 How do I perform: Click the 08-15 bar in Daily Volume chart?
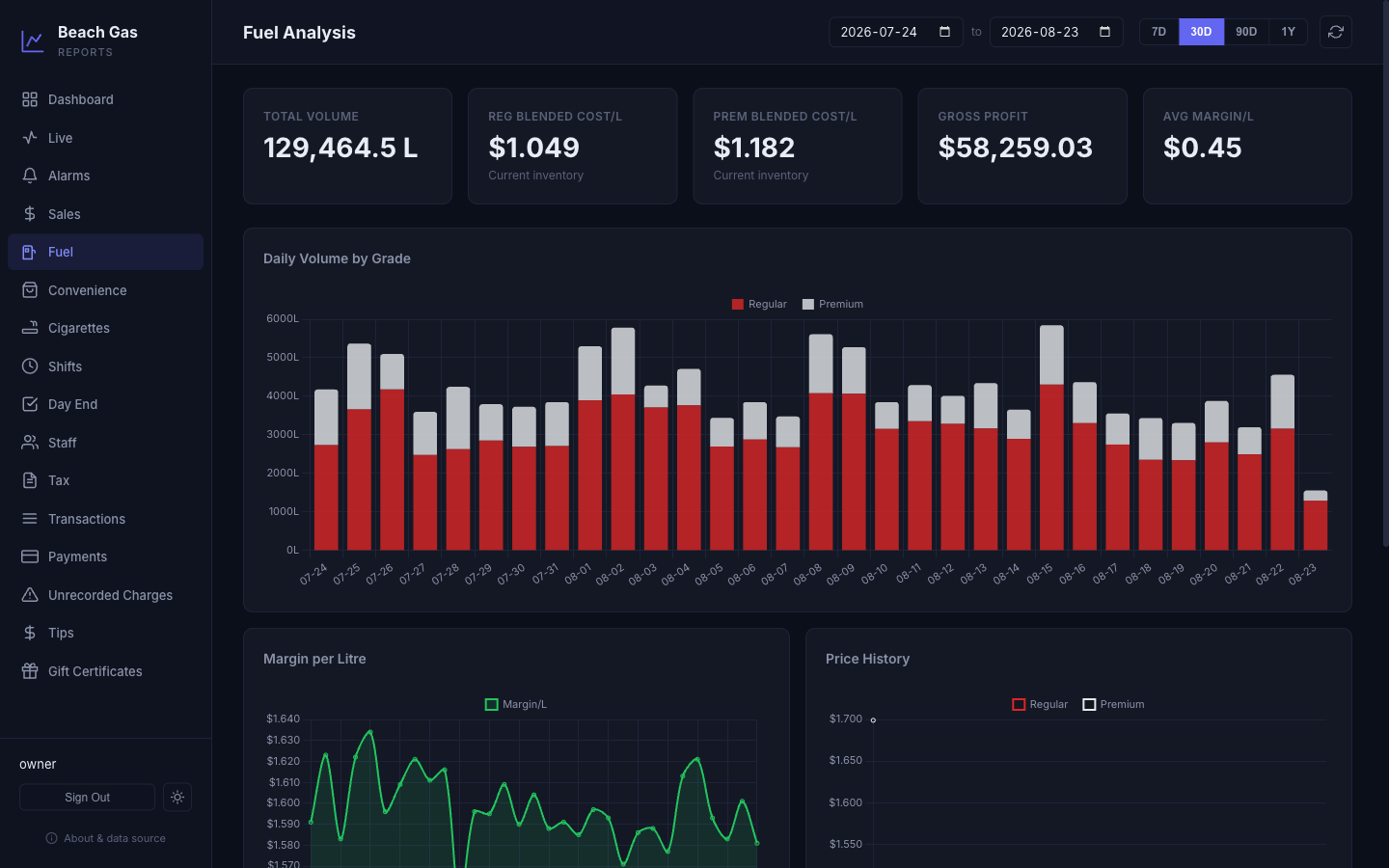[x=1051, y=438]
